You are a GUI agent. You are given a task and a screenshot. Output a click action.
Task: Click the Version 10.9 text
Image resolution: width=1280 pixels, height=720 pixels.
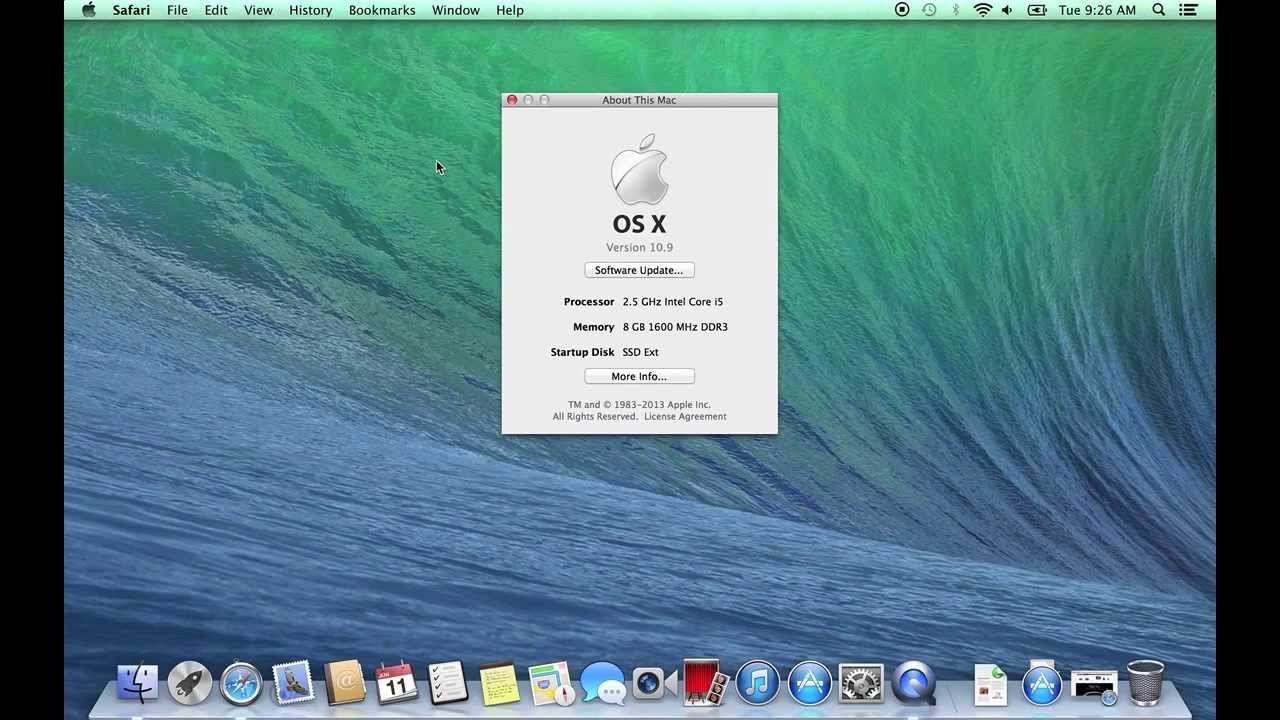point(639,247)
